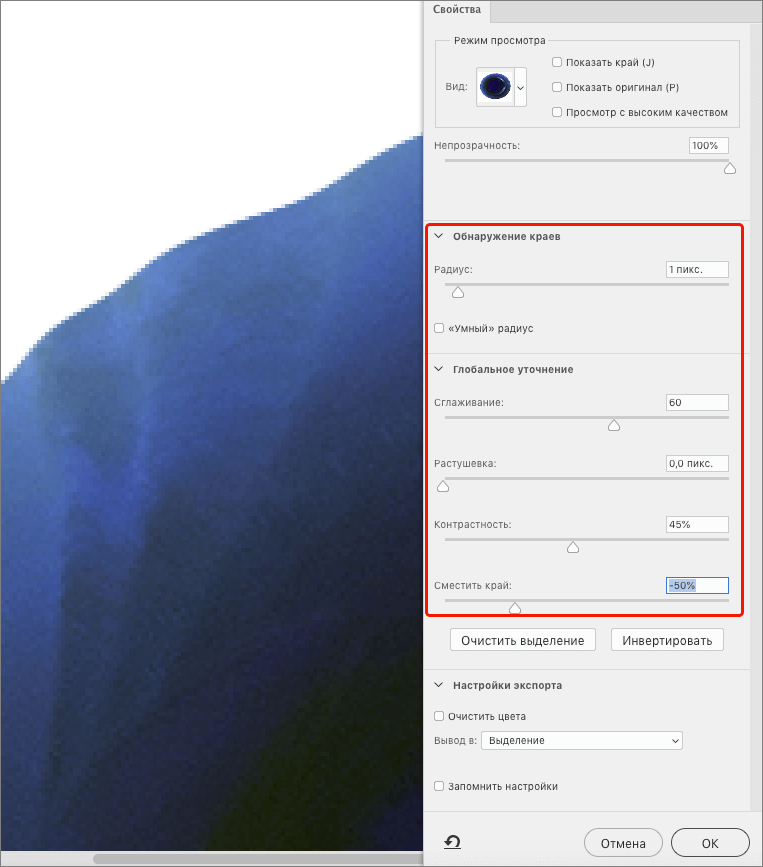Collapse the Настройки экспорта section
This screenshot has height=867, width=763.
pos(439,685)
